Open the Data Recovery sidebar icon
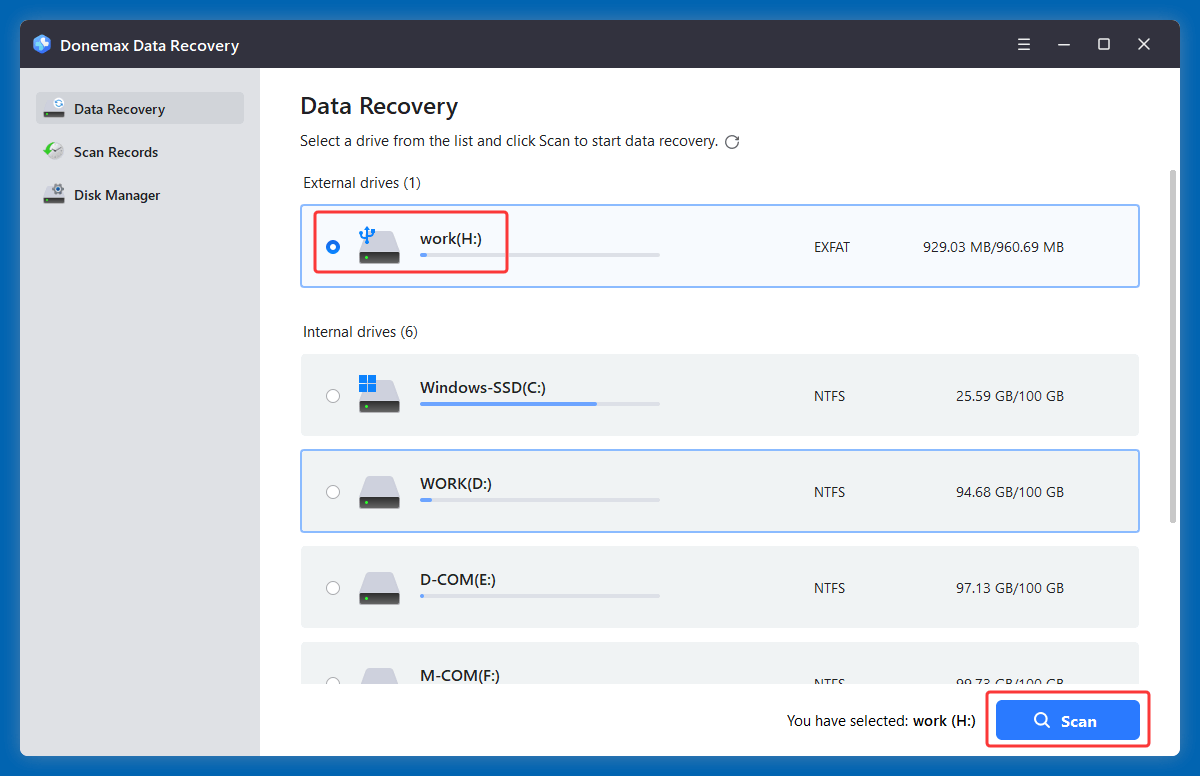Image resolution: width=1200 pixels, height=776 pixels. 54,108
